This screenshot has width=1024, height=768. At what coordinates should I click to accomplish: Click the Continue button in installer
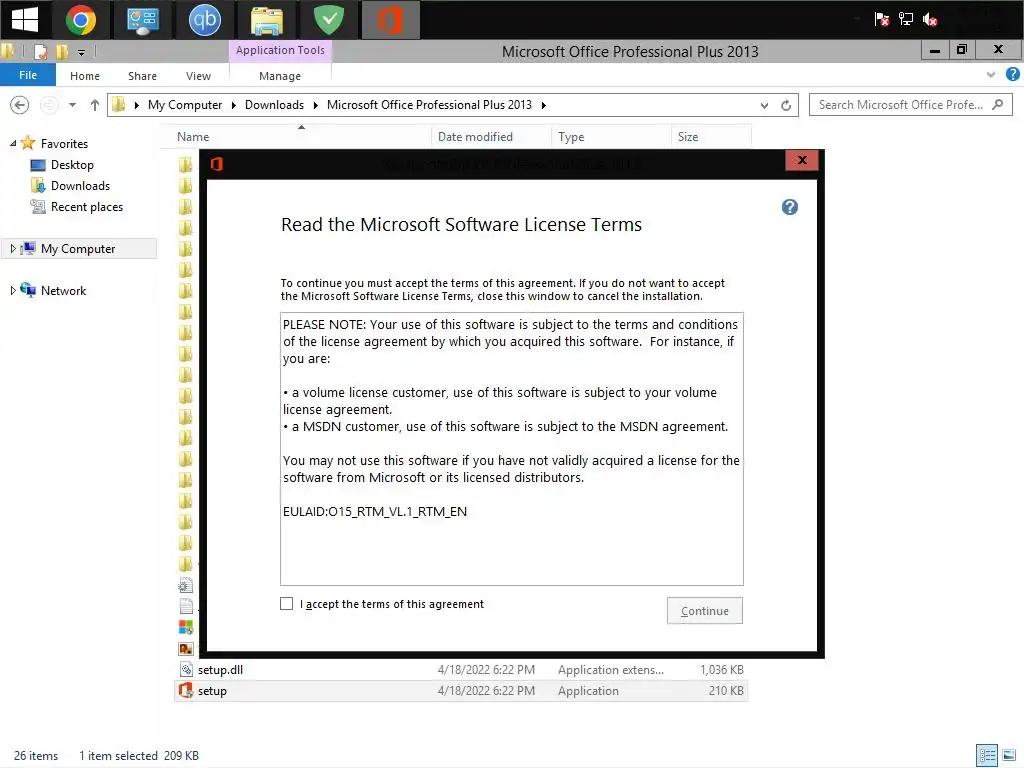click(705, 611)
